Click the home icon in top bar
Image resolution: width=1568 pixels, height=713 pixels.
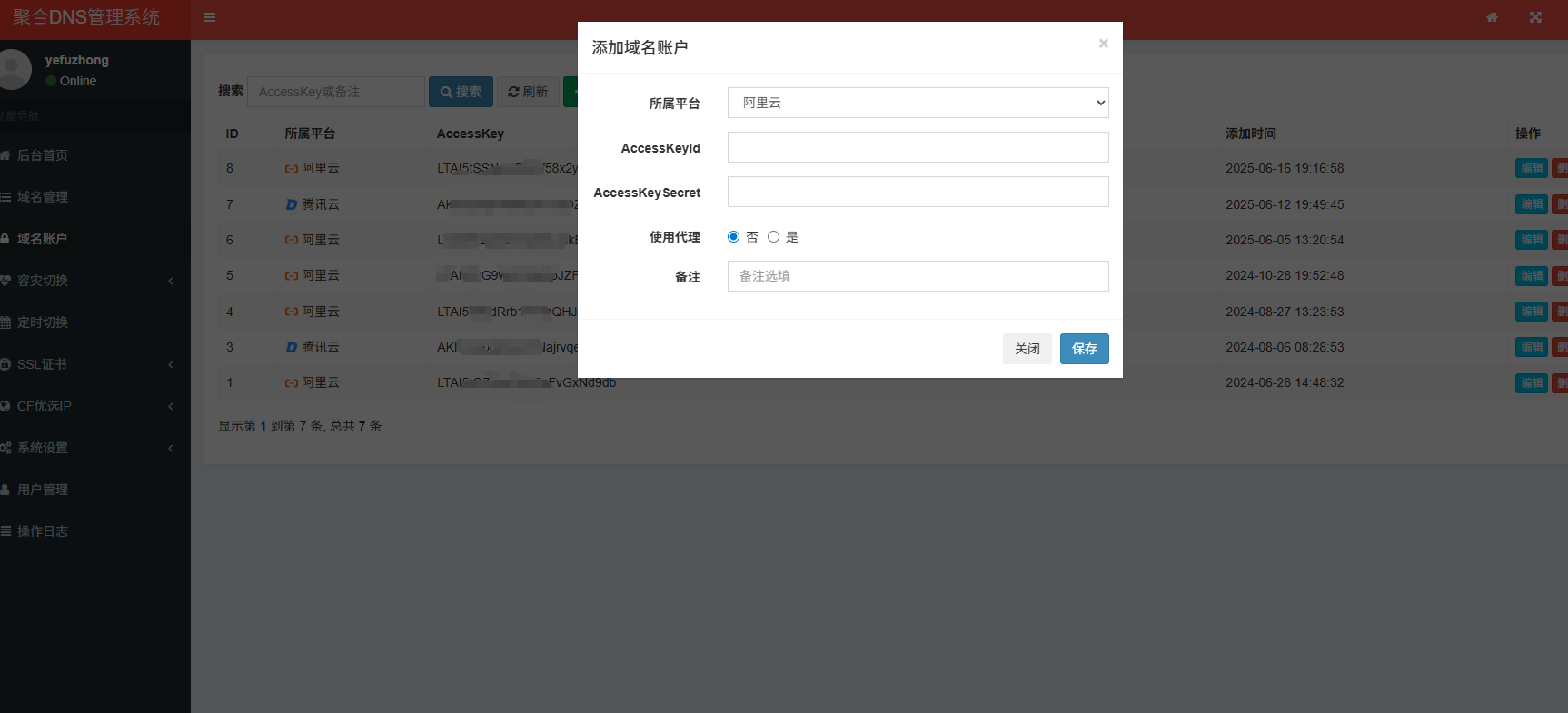[1492, 17]
